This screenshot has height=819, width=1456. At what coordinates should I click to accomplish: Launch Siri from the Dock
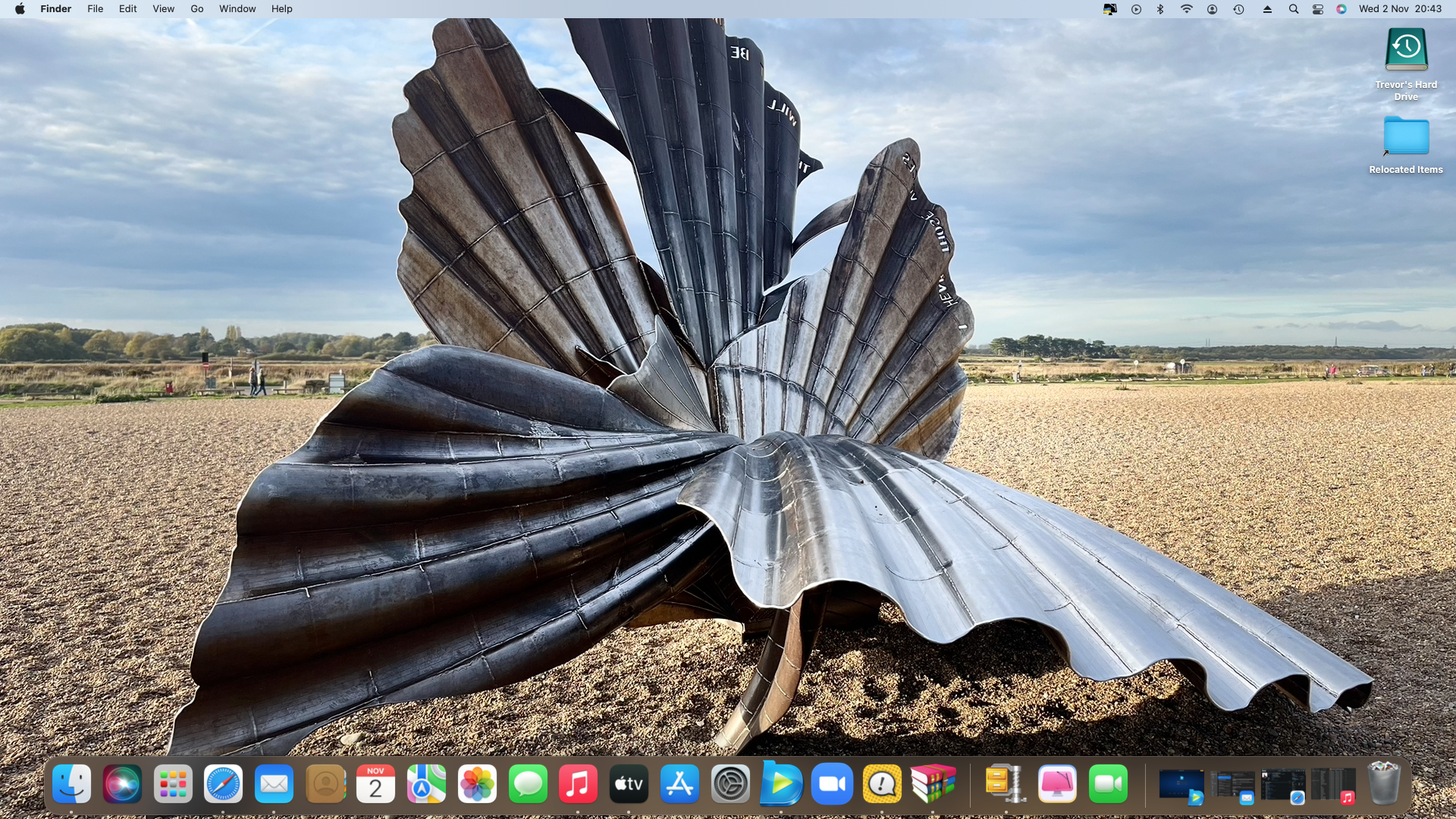(122, 783)
